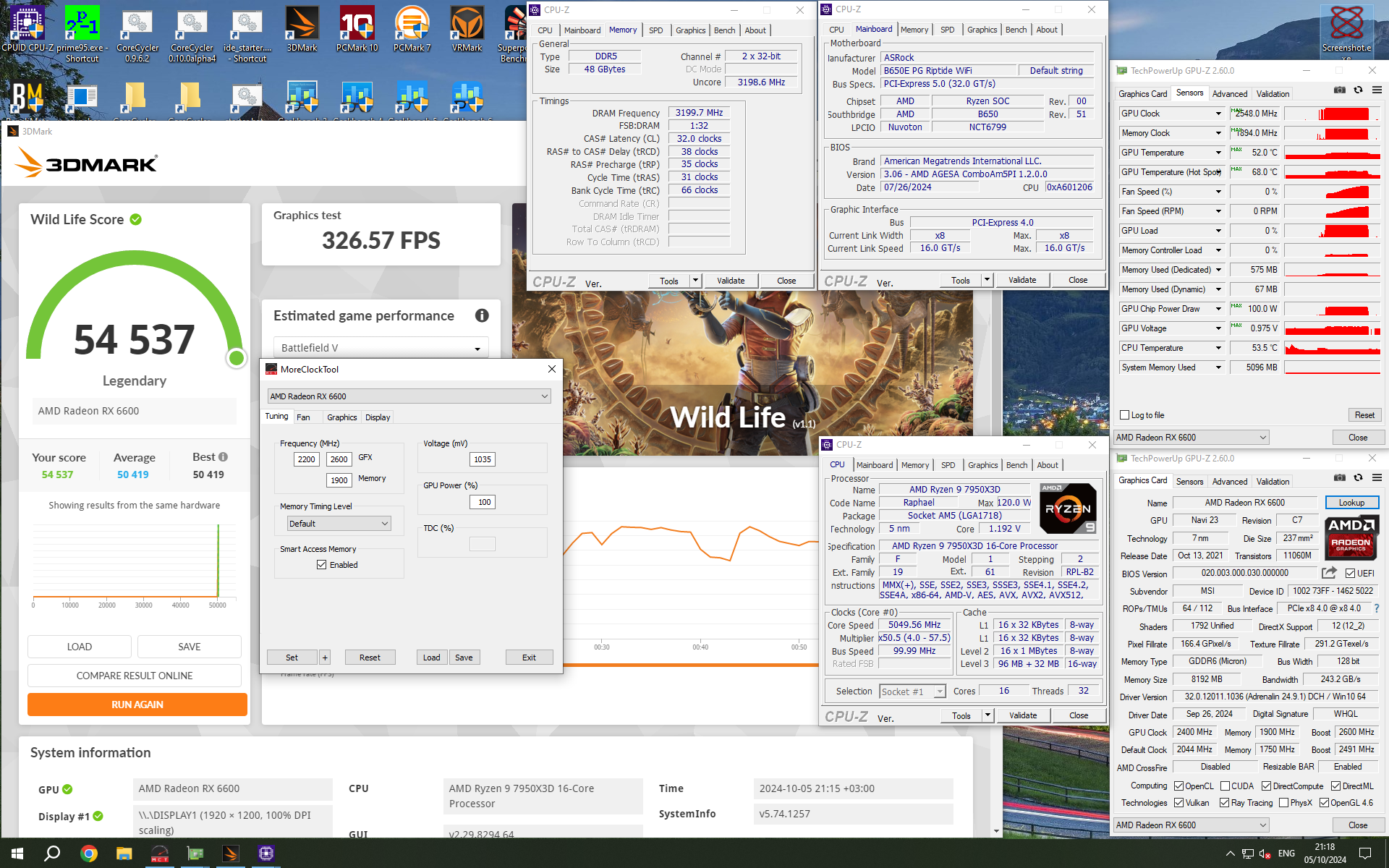This screenshot has height=868, width=1389.
Task: Open Bench tab in the CPU-Z CPU window
Action: pyautogui.click(x=1016, y=465)
